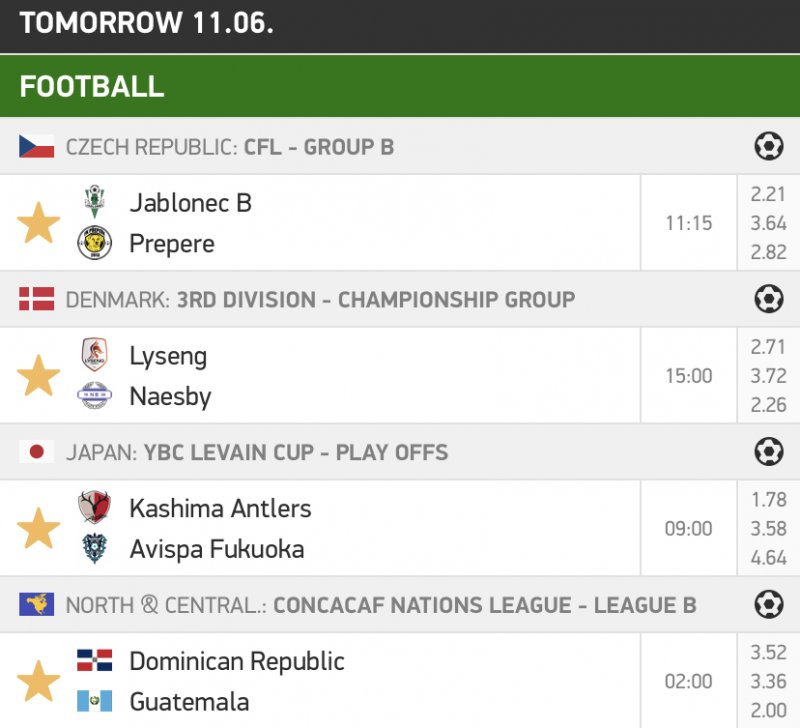Click the Kashima Antlers club logo
The height and width of the screenshot is (728, 800).
click(95, 508)
